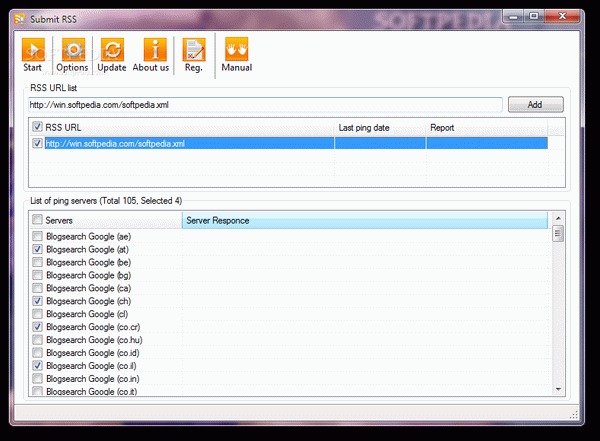
Task: Check Blogsearch Google (co.in) checkbox
Action: (37, 379)
